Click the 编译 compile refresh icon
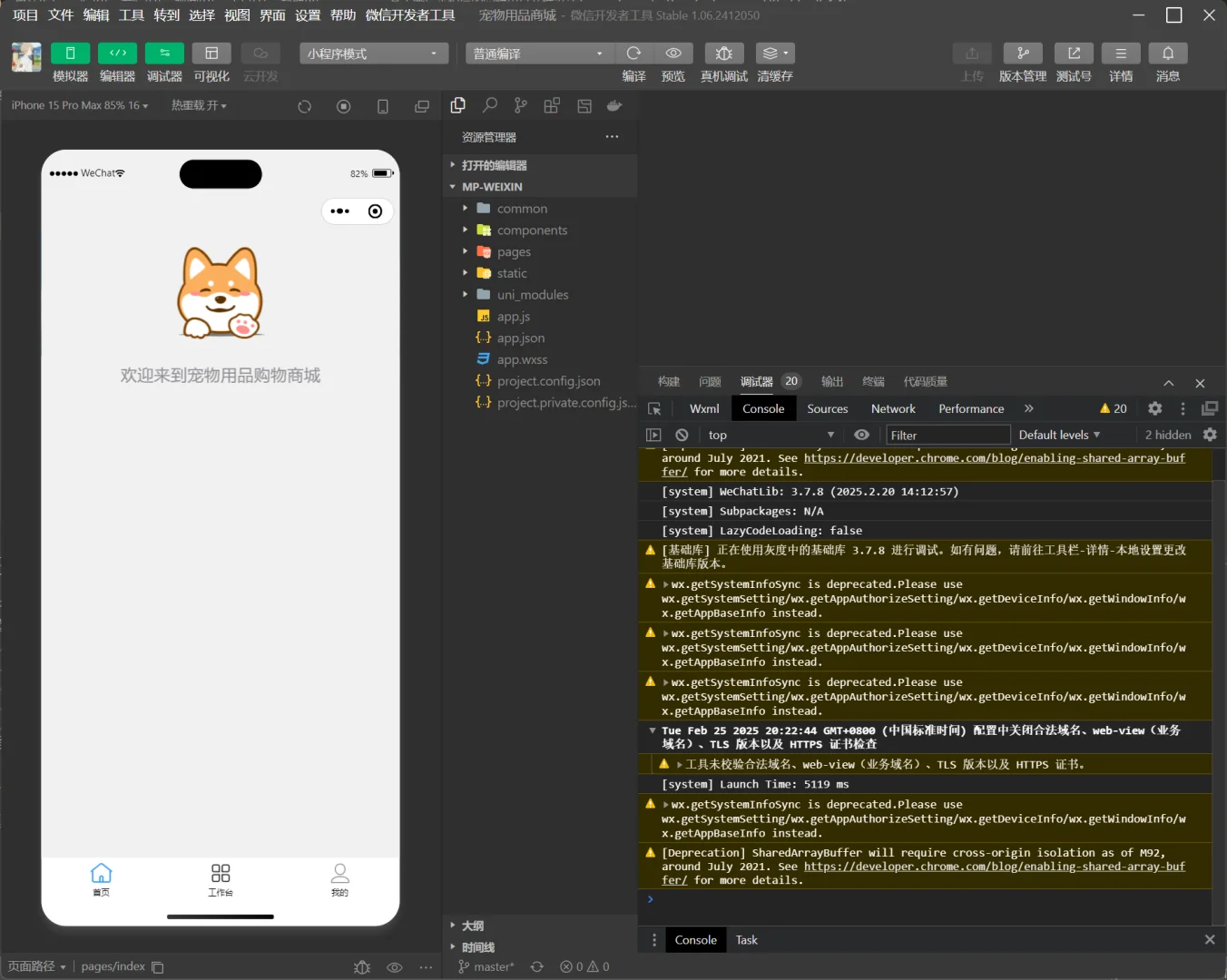 coord(633,54)
